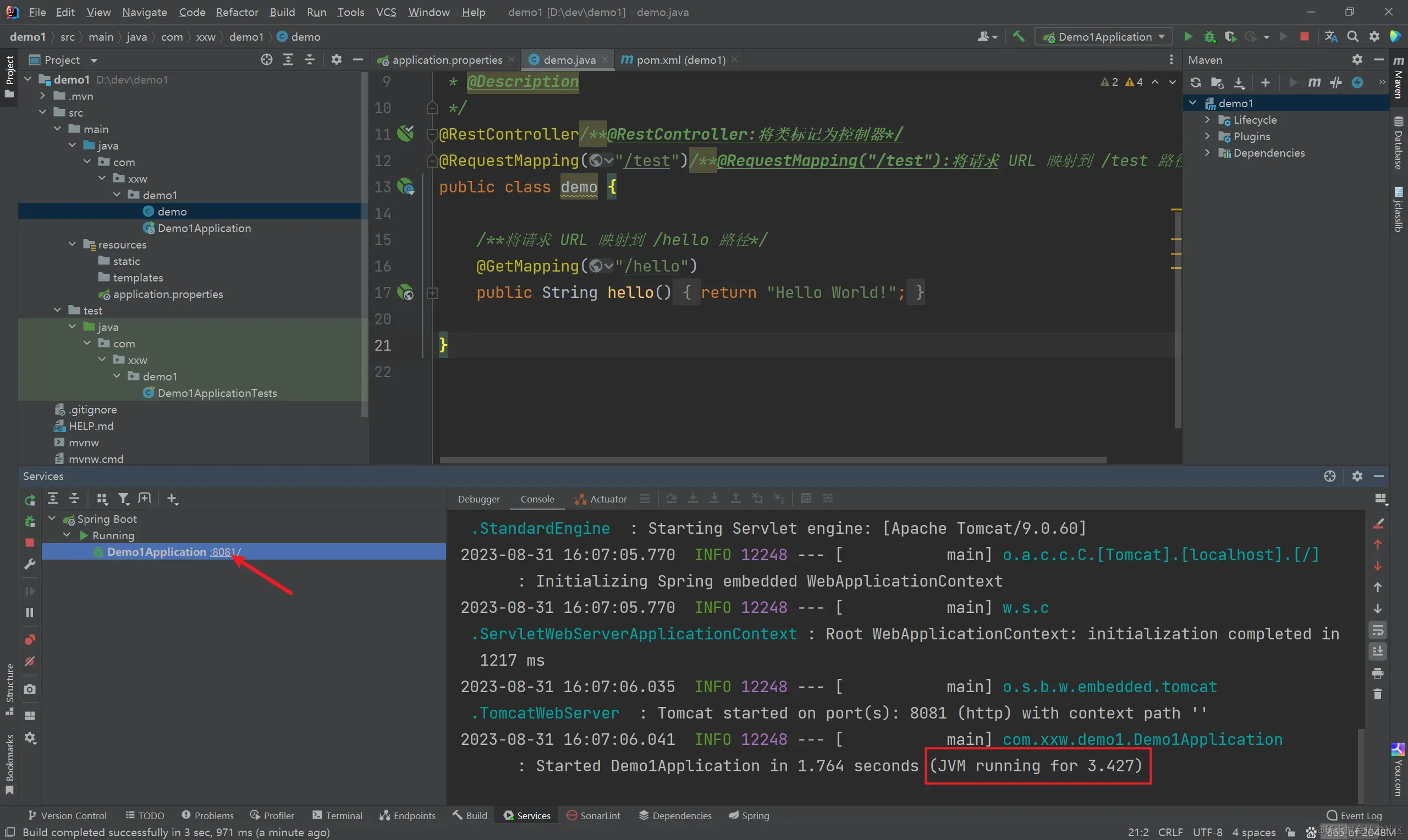The image size is (1408, 840).
Task: Click the Debug bug icon in toolbar
Action: pos(1209,37)
